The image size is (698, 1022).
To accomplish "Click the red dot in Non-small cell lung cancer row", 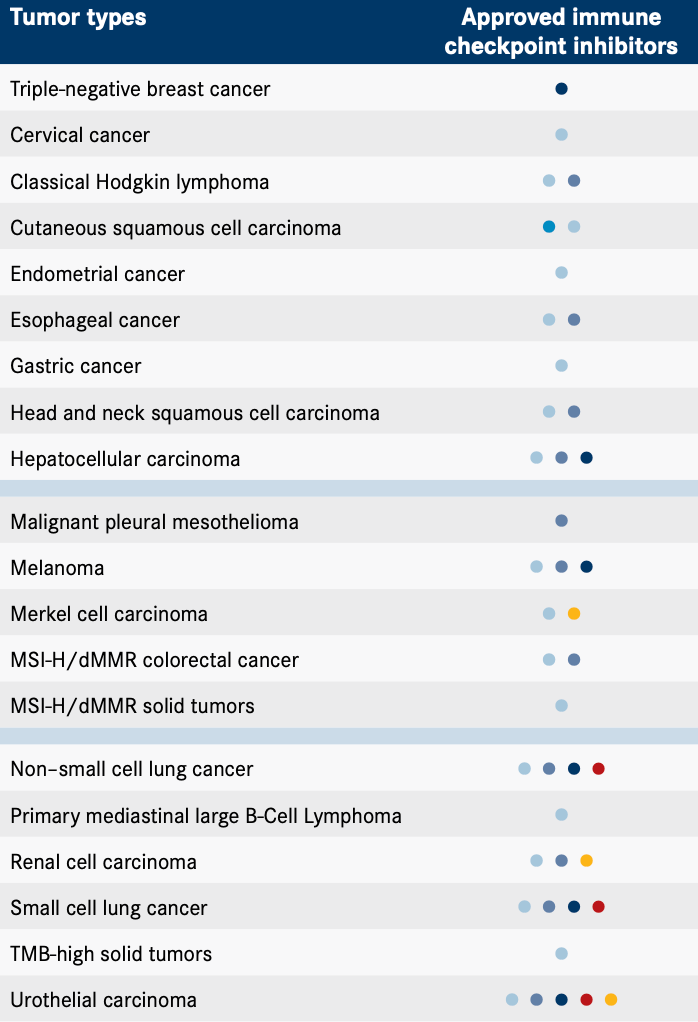I will coord(598,769).
